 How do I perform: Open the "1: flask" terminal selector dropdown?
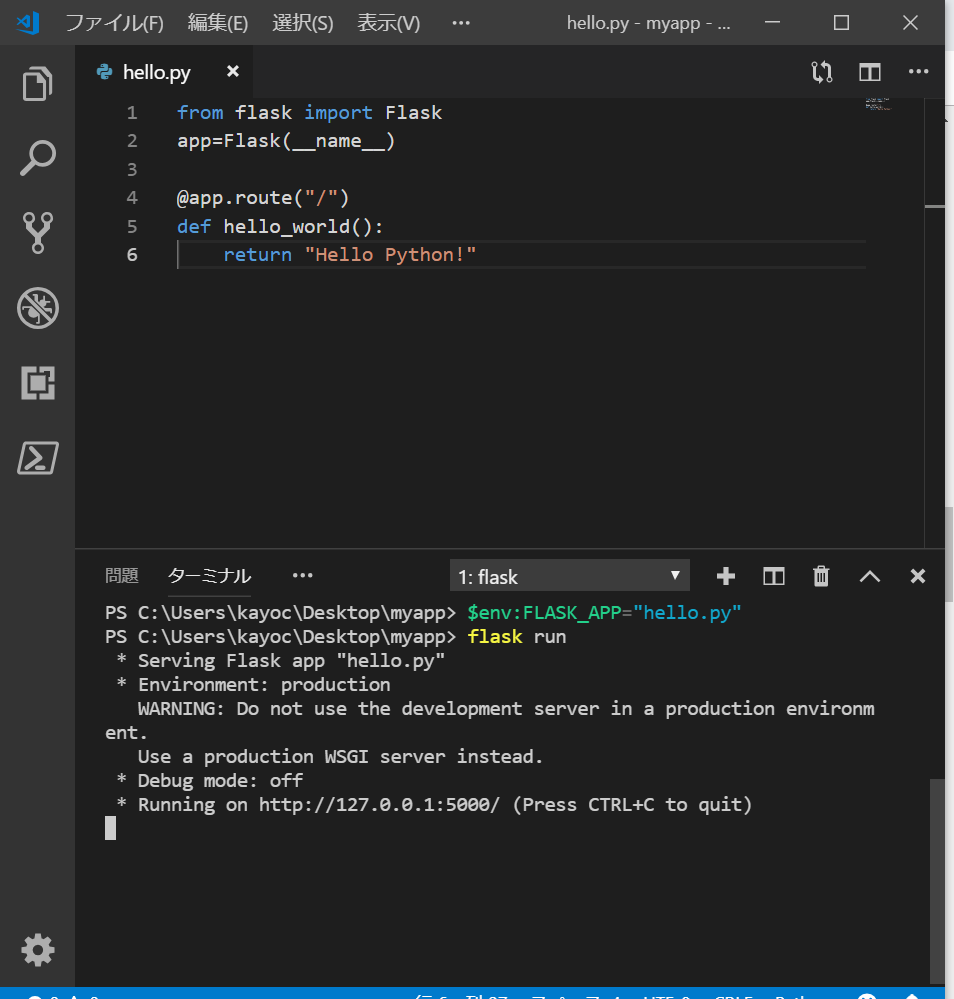570,576
